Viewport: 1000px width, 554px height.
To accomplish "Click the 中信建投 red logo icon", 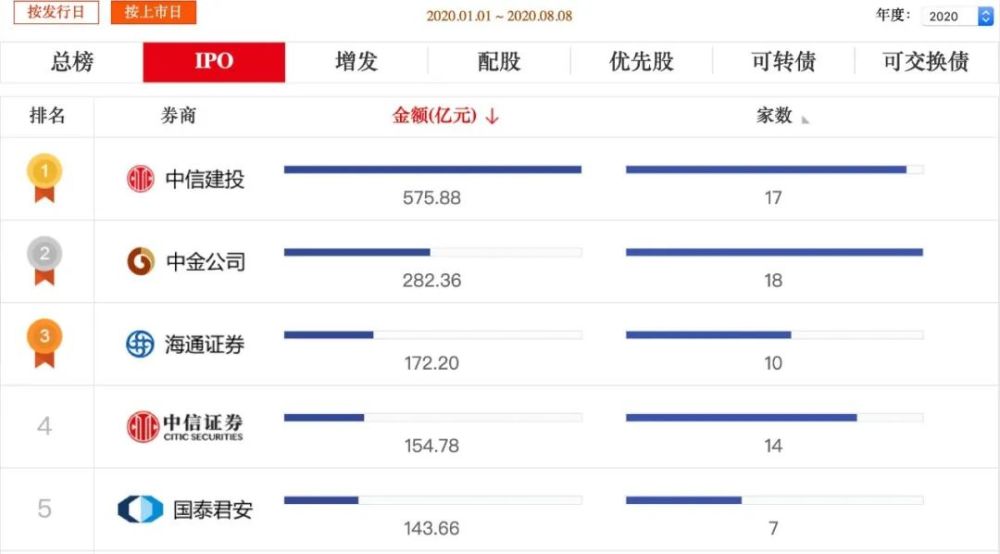I will click(140, 179).
